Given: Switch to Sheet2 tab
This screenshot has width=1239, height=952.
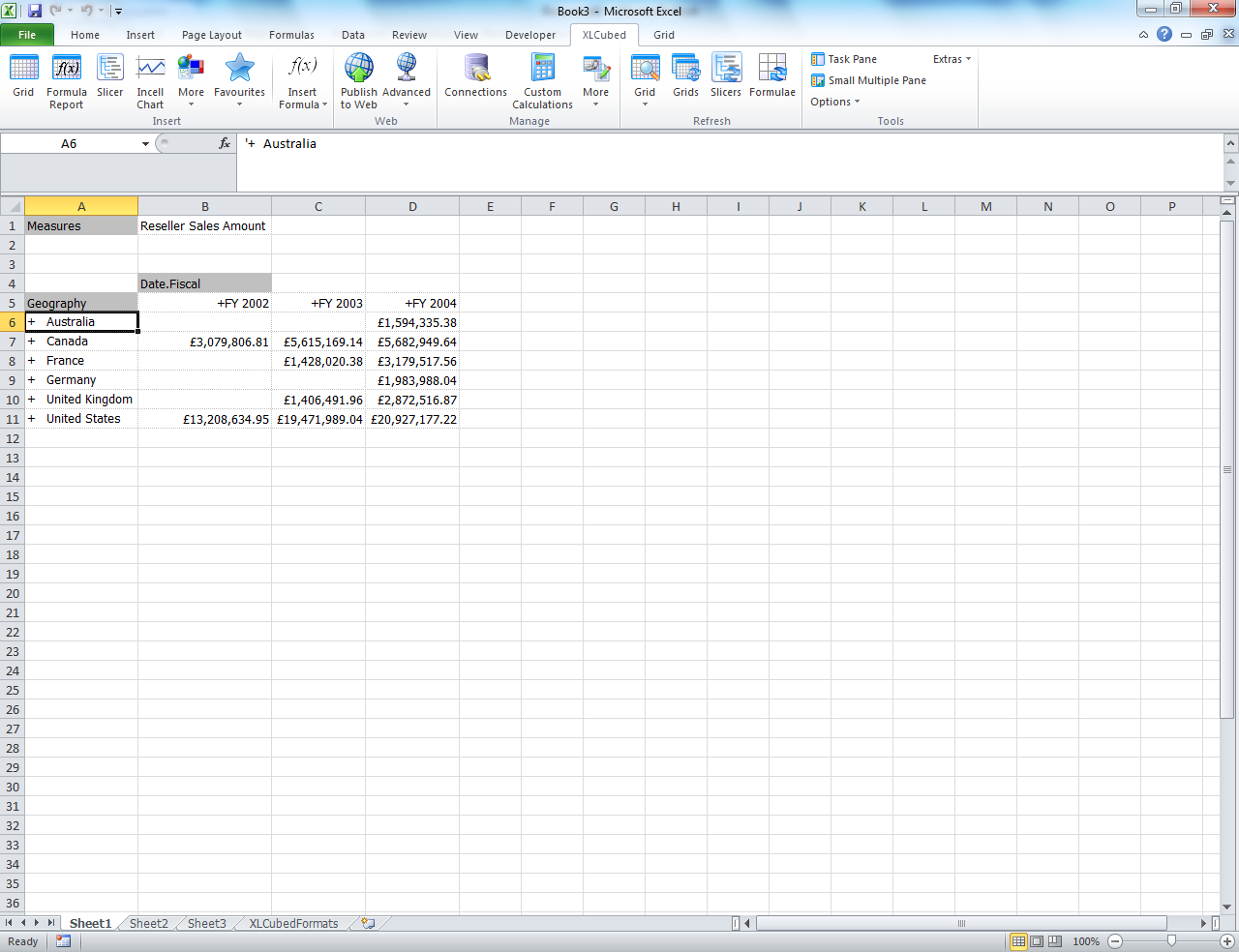Looking at the screenshot, I should pyautogui.click(x=149, y=923).
